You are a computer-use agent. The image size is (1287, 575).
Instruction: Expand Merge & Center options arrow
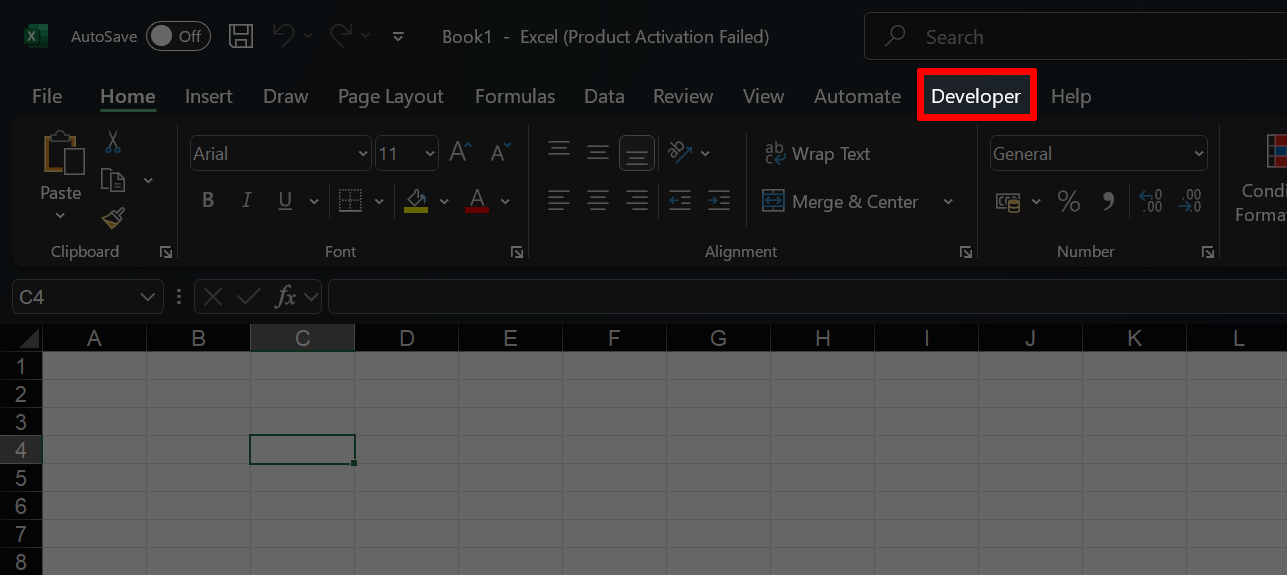948,201
